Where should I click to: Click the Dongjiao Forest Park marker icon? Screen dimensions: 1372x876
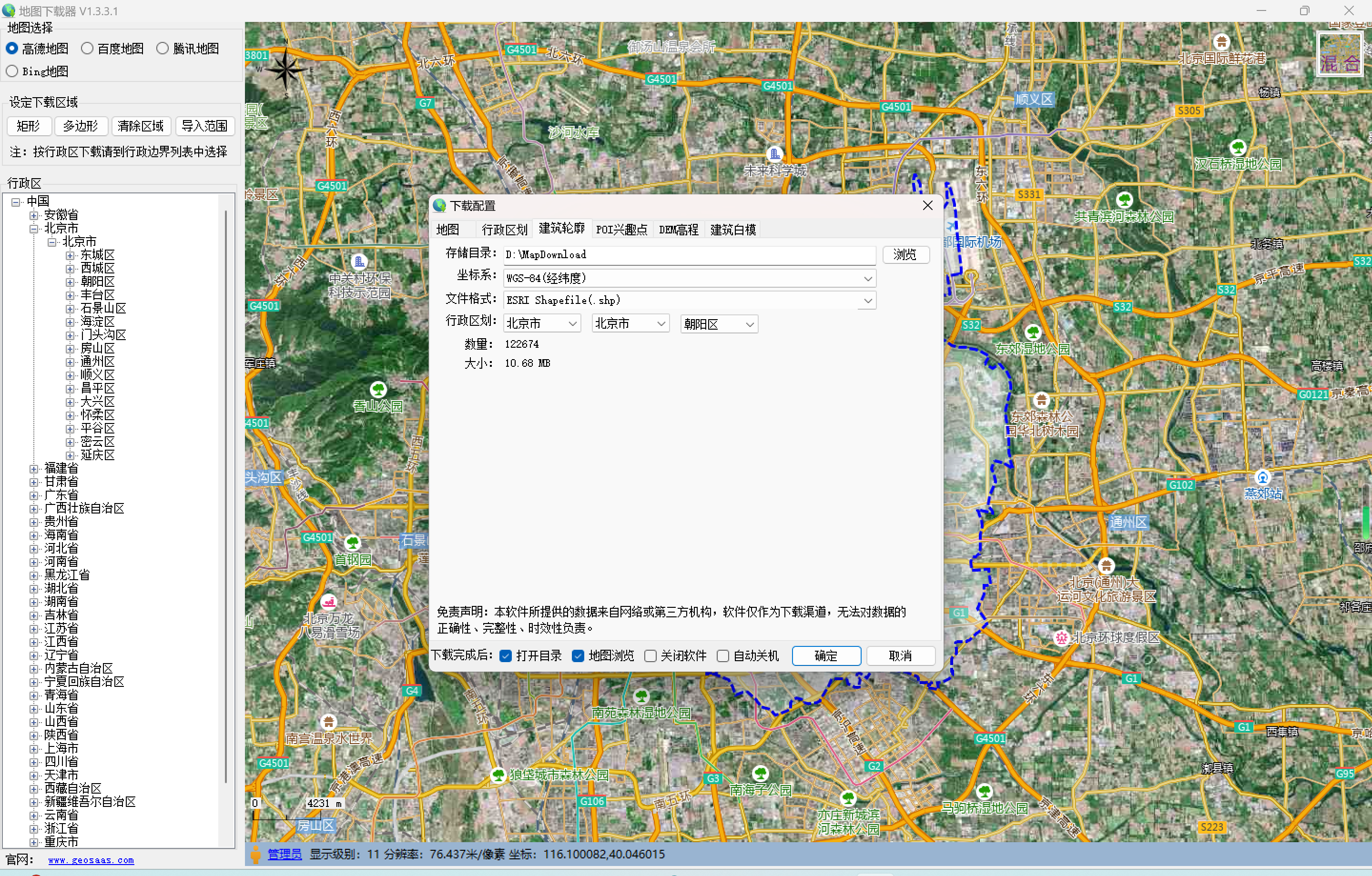pos(1042,401)
